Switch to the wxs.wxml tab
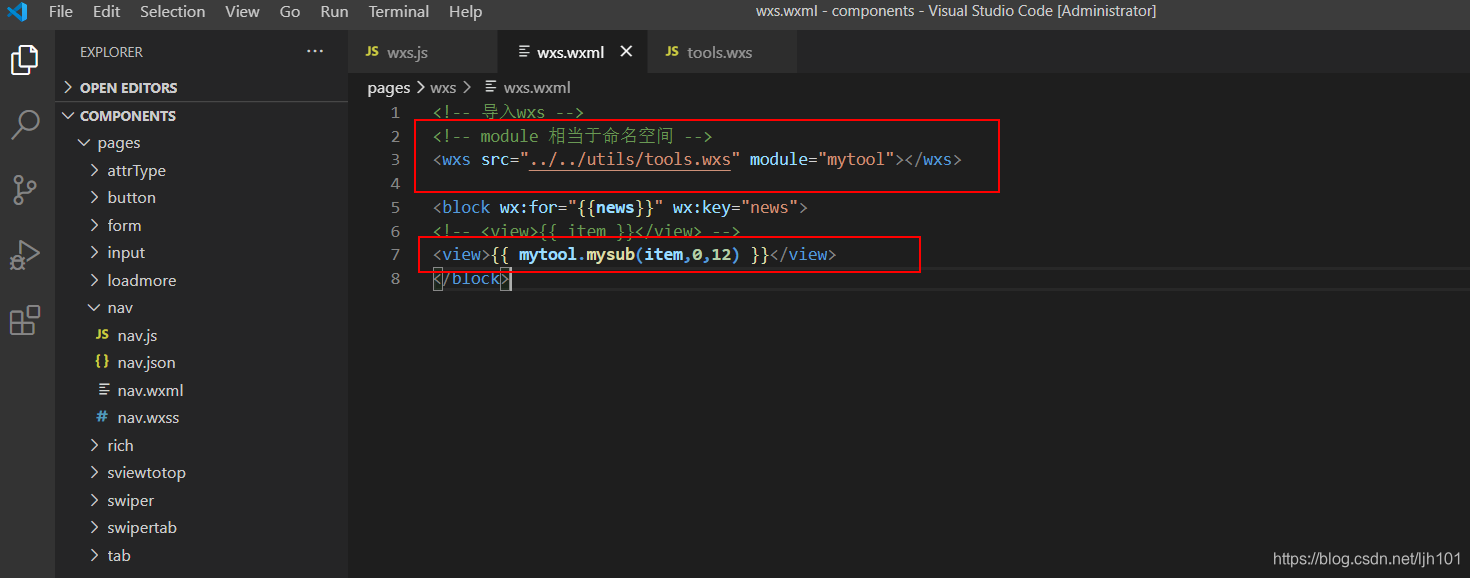The height and width of the screenshot is (578, 1470). (572, 52)
